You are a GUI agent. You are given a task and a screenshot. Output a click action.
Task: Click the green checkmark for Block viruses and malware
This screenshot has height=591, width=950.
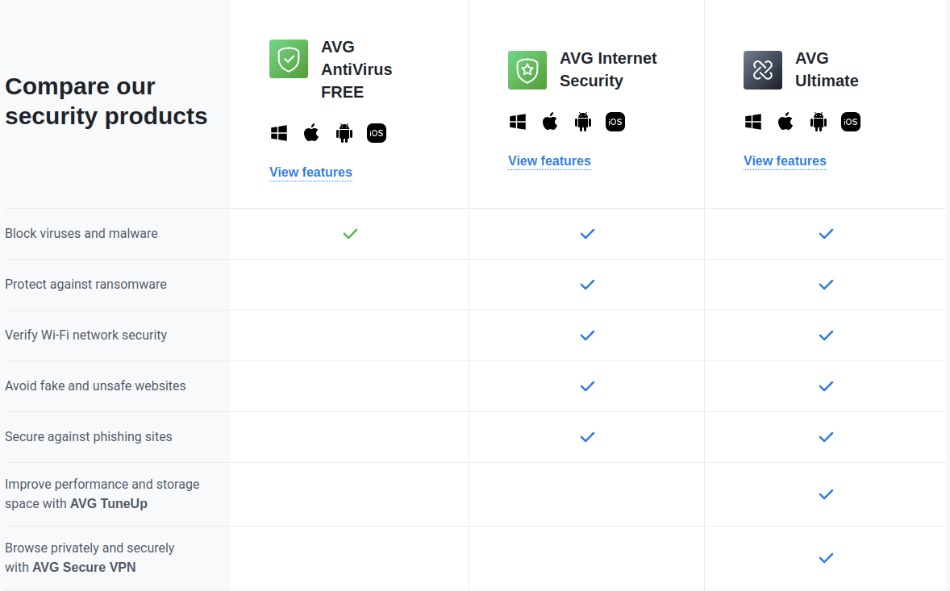click(x=350, y=234)
